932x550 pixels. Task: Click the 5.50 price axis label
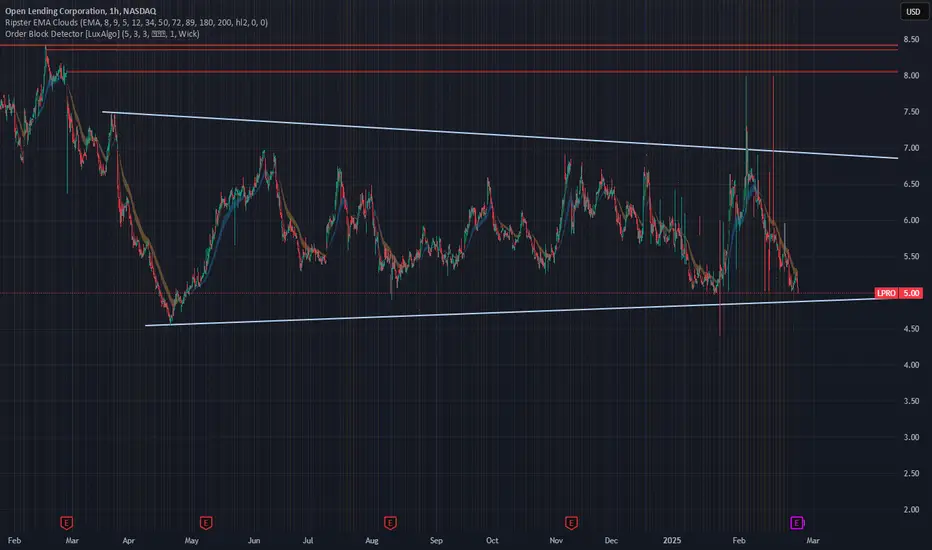pyautogui.click(x=911, y=257)
